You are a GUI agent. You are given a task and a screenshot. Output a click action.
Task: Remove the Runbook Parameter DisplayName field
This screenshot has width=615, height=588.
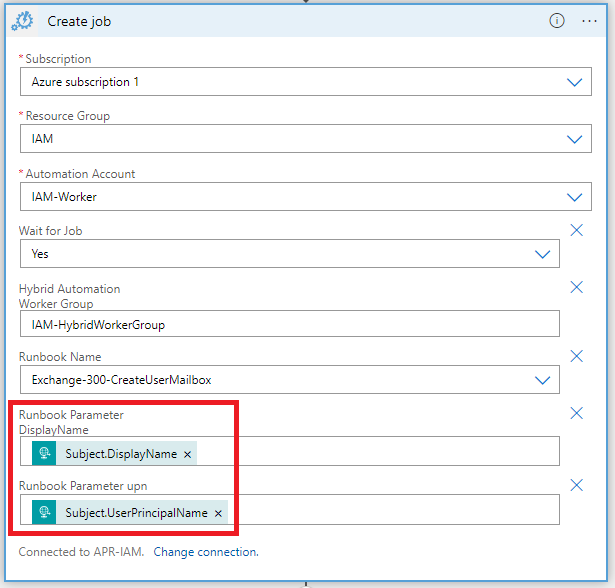click(576, 413)
